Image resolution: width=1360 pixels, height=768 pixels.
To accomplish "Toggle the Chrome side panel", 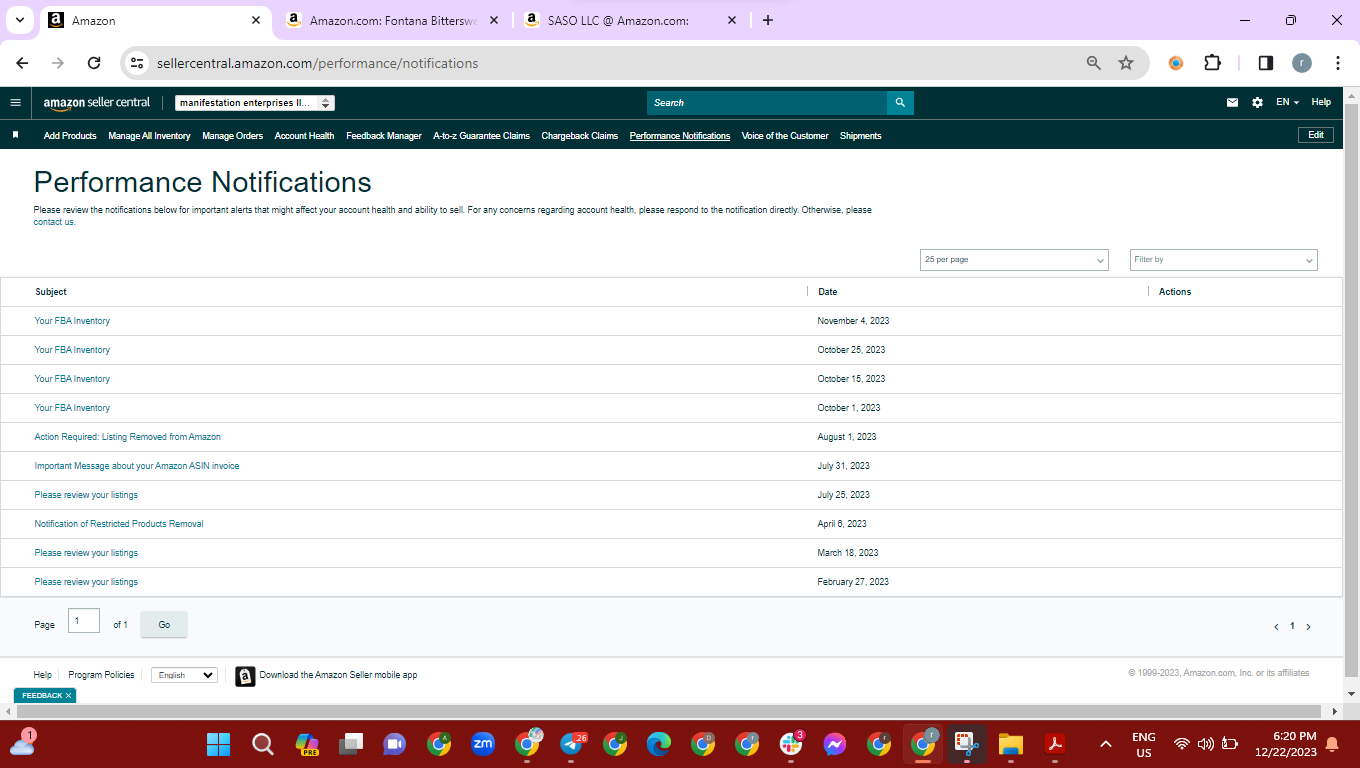I will (1265, 63).
